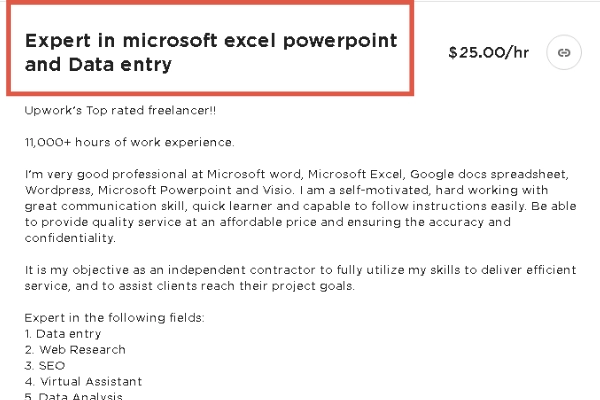Select the "3. SEO" list item
This screenshot has height=400, width=600.
[x=45, y=366]
